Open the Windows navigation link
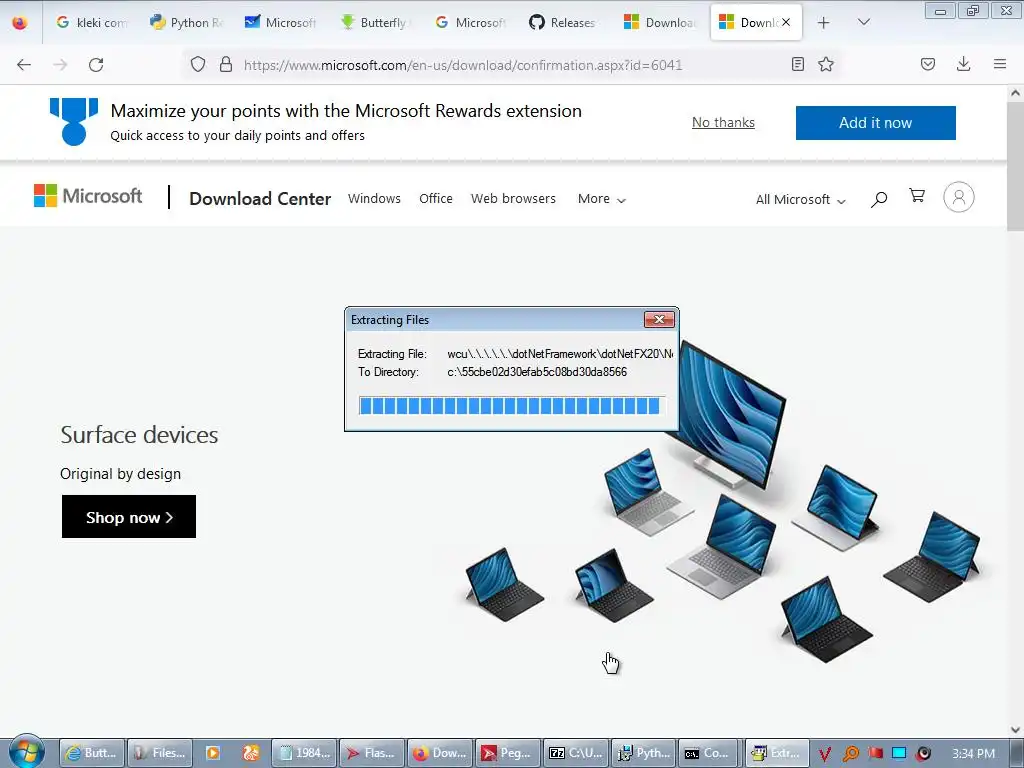This screenshot has width=1024, height=768. point(374,199)
